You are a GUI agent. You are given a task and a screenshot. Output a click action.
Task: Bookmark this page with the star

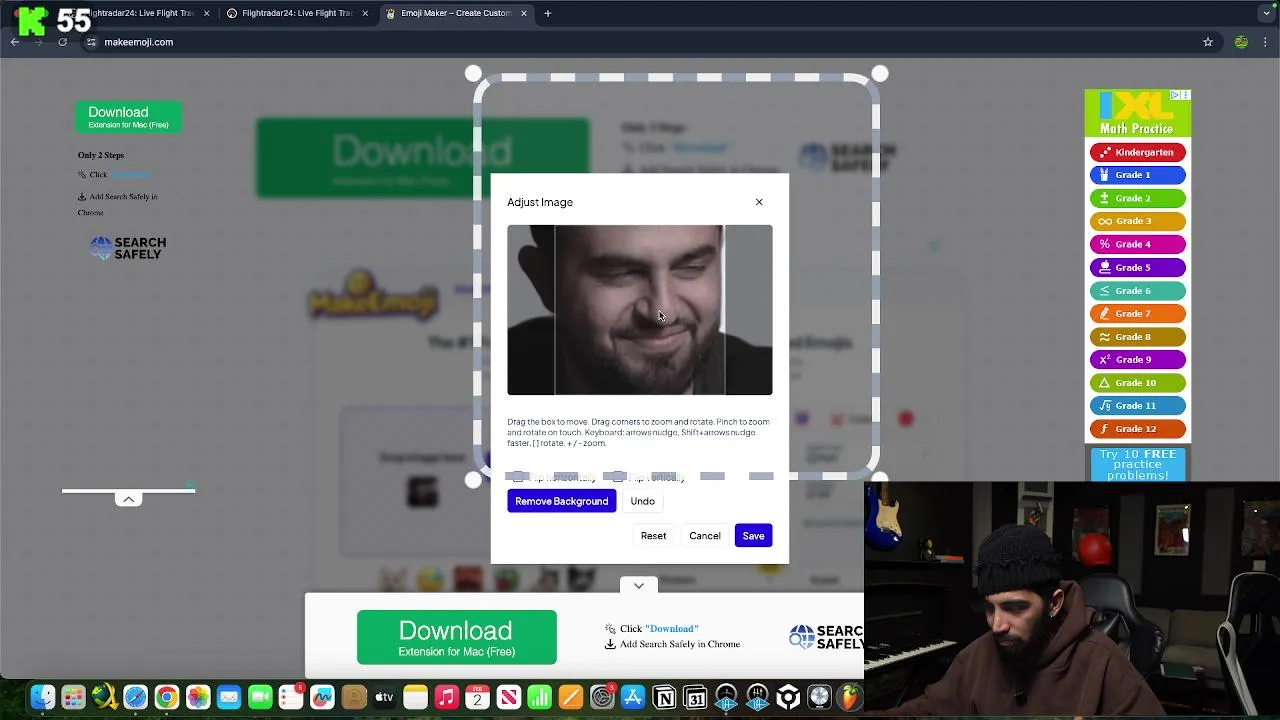pos(1208,42)
